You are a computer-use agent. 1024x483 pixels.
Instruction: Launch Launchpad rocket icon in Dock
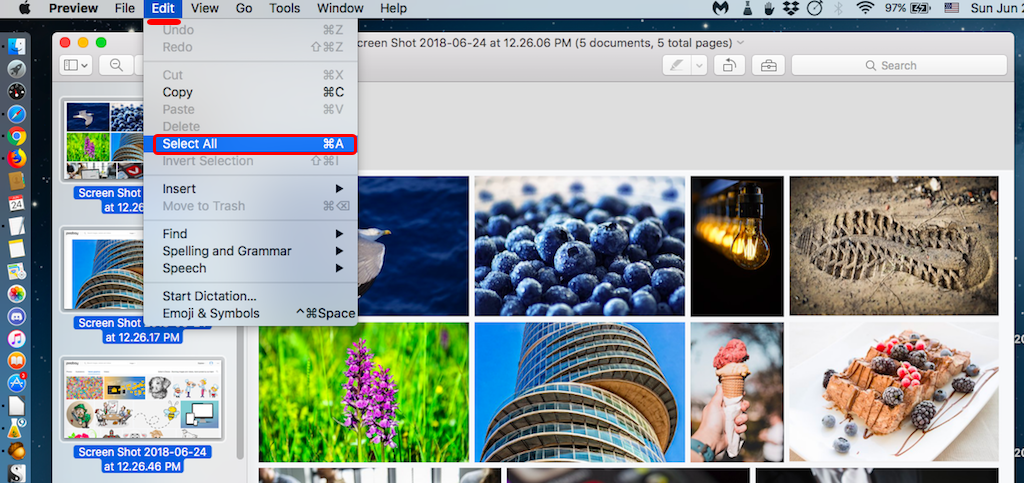tap(17, 69)
